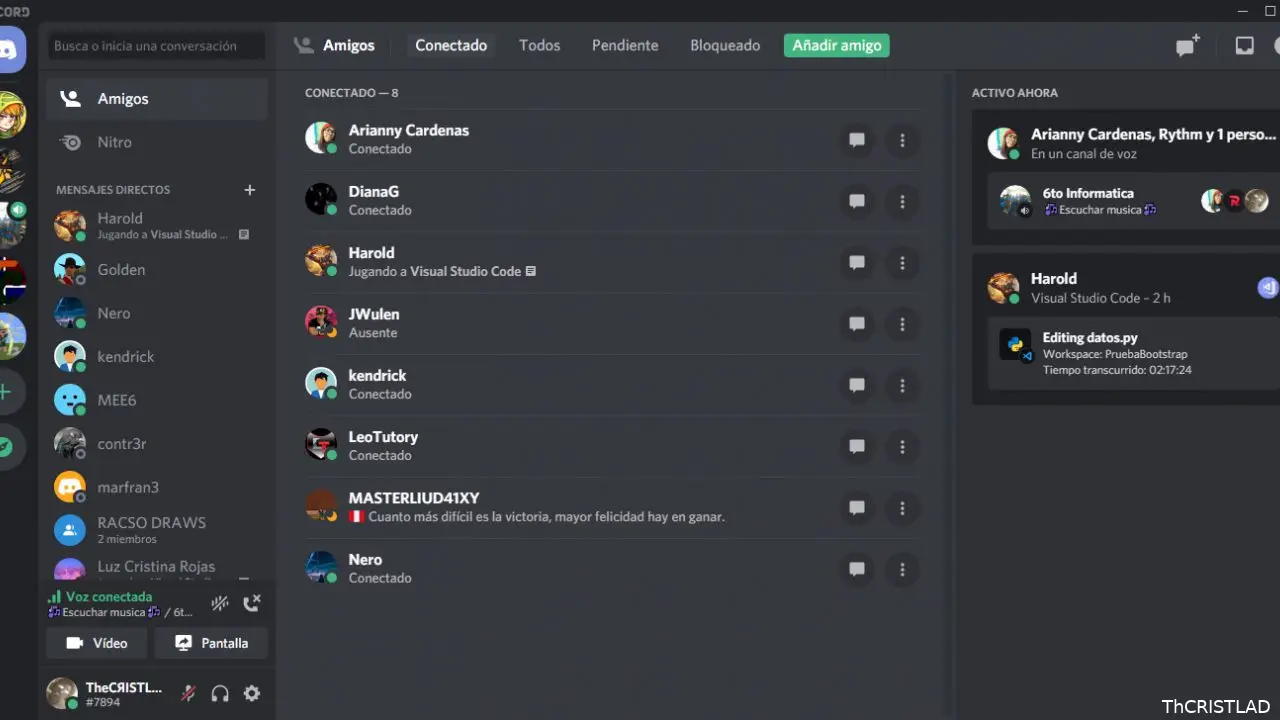
Task: Open user settings gear
Action: (x=252, y=693)
